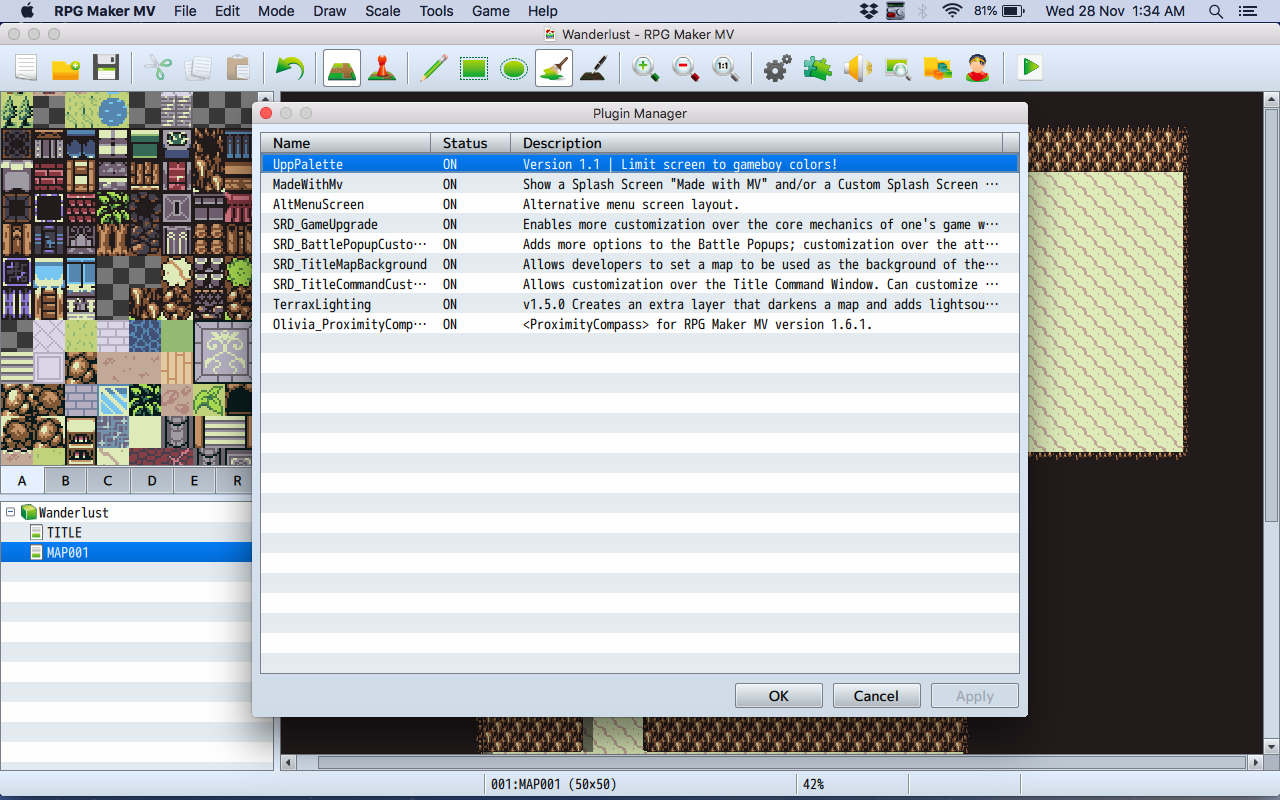Open the Tools menu
1280x800 pixels.
[436, 11]
